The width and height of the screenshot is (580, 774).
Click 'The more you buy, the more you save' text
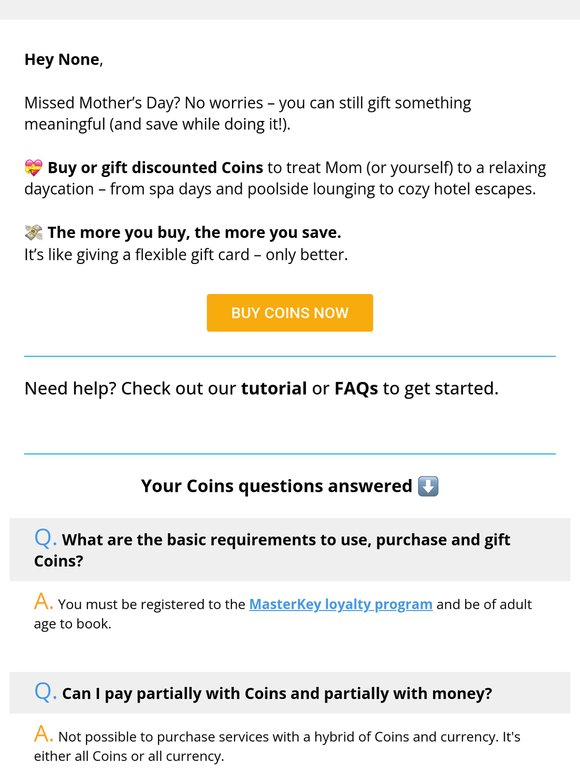[x=194, y=232]
